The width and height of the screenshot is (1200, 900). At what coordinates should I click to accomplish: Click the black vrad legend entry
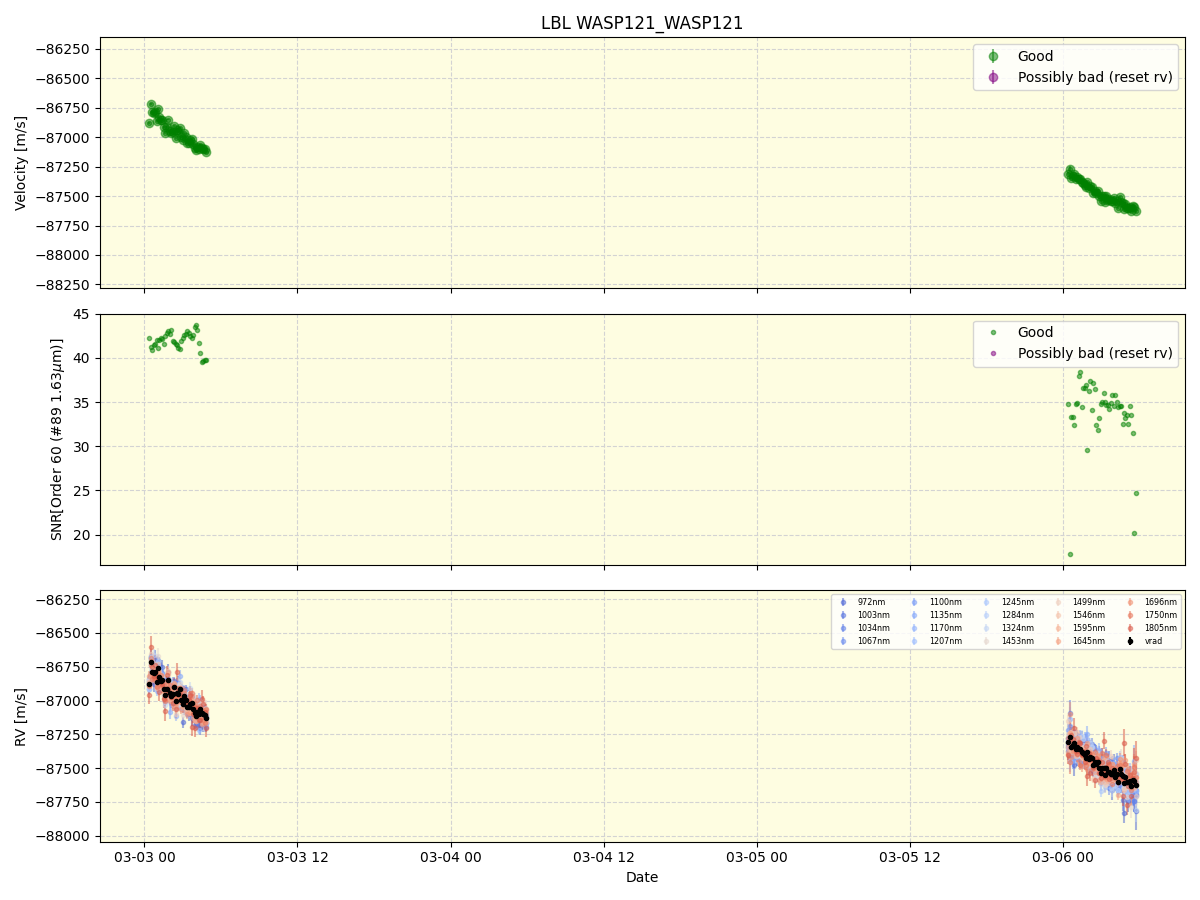1144,641
